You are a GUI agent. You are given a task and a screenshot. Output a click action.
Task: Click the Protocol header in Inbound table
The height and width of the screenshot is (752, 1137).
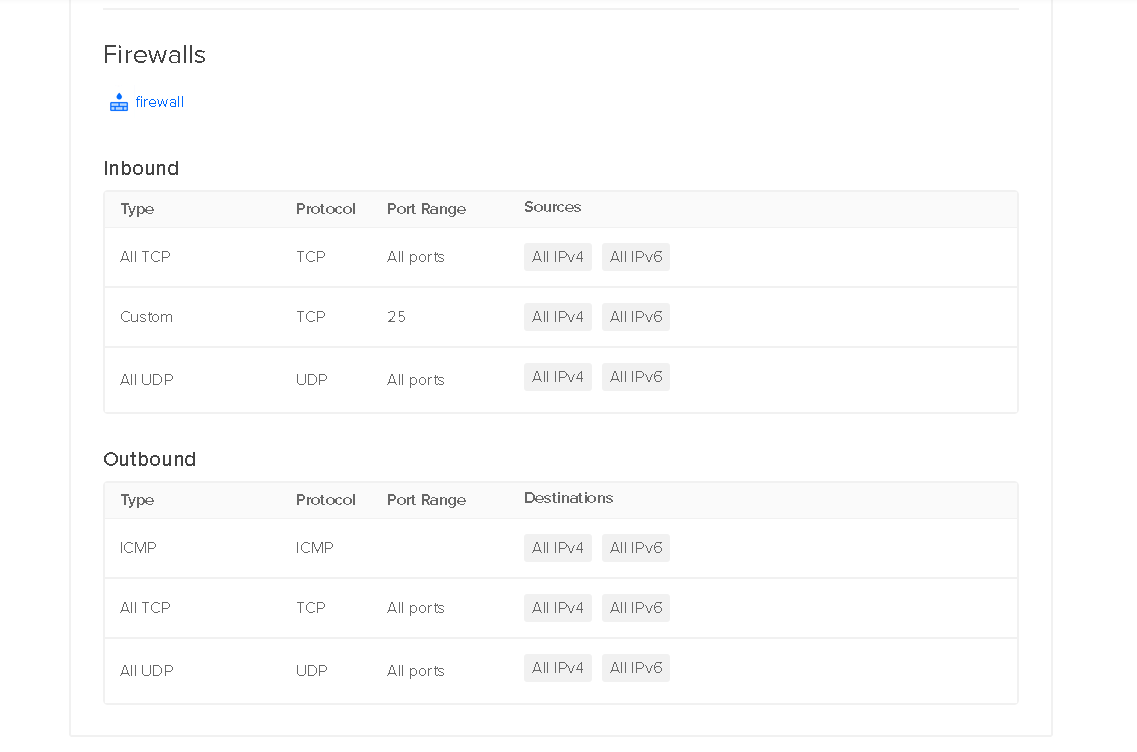[x=325, y=209]
